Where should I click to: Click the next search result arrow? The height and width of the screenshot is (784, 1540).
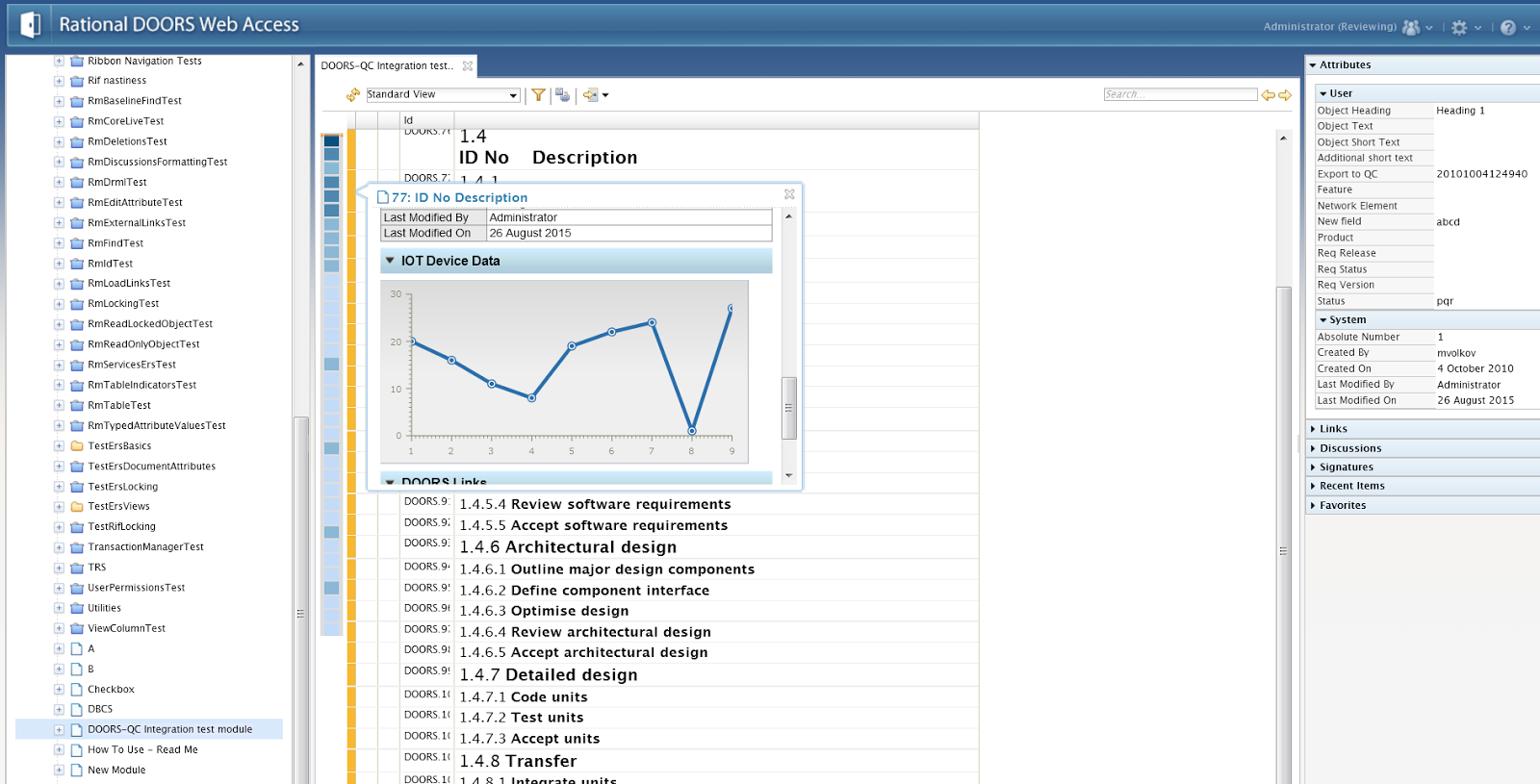pos(1285,95)
